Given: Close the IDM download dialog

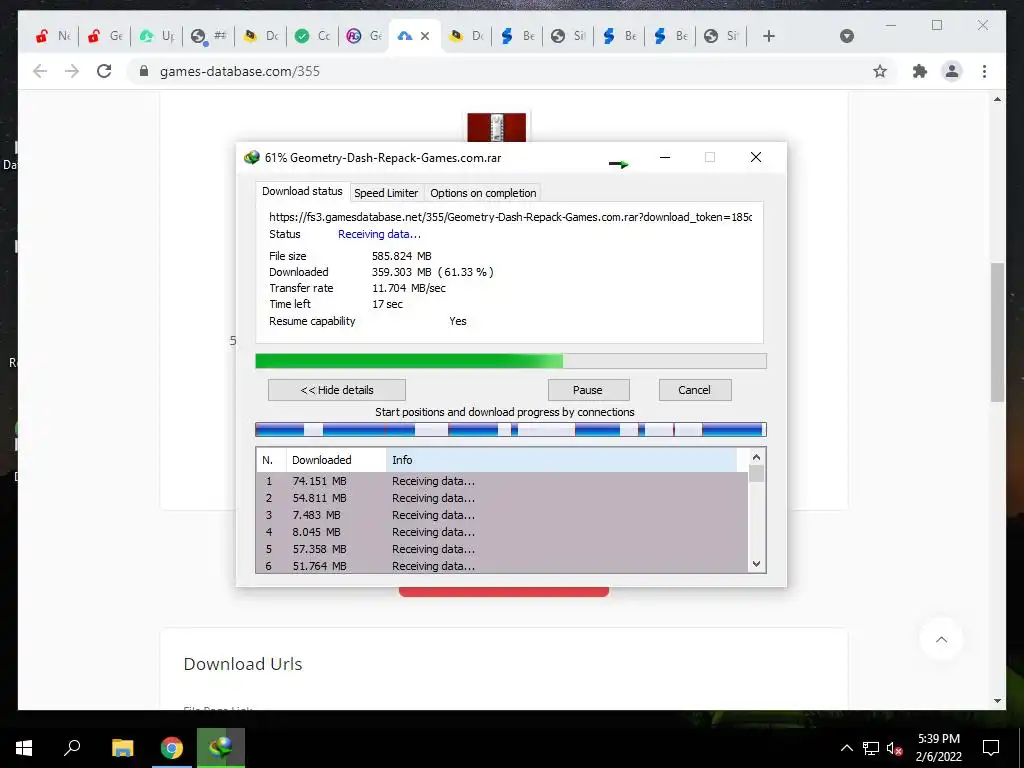Looking at the screenshot, I should point(756,157).
